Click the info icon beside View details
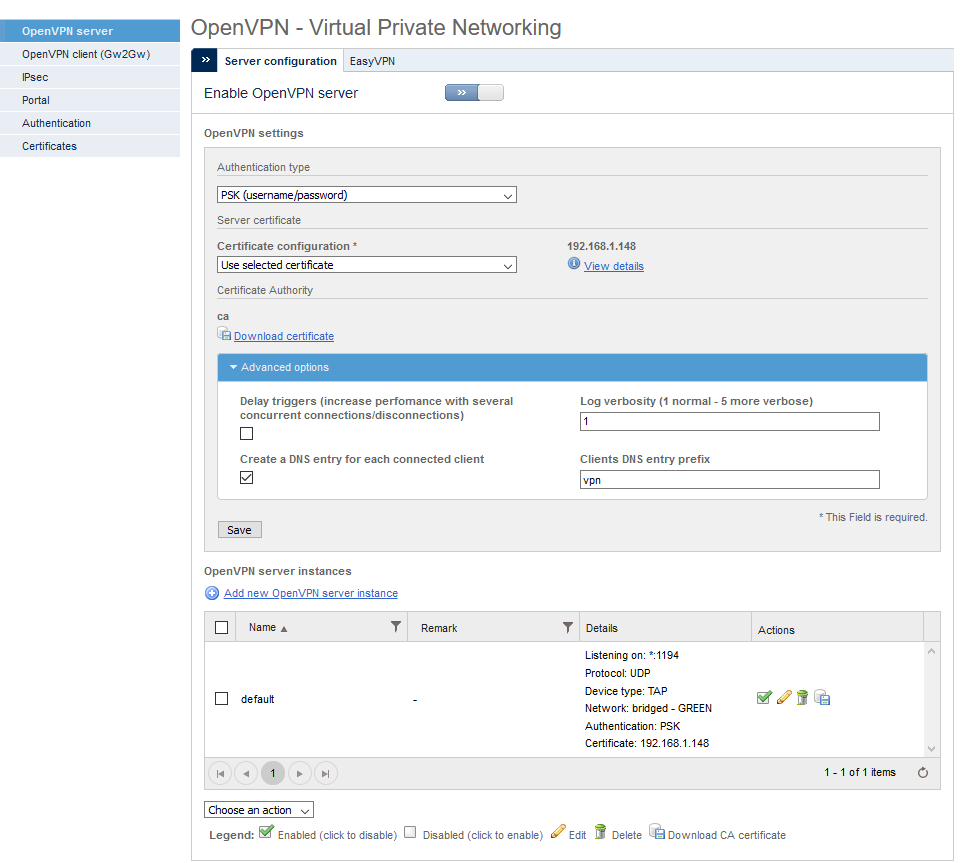 coord(574,264)
